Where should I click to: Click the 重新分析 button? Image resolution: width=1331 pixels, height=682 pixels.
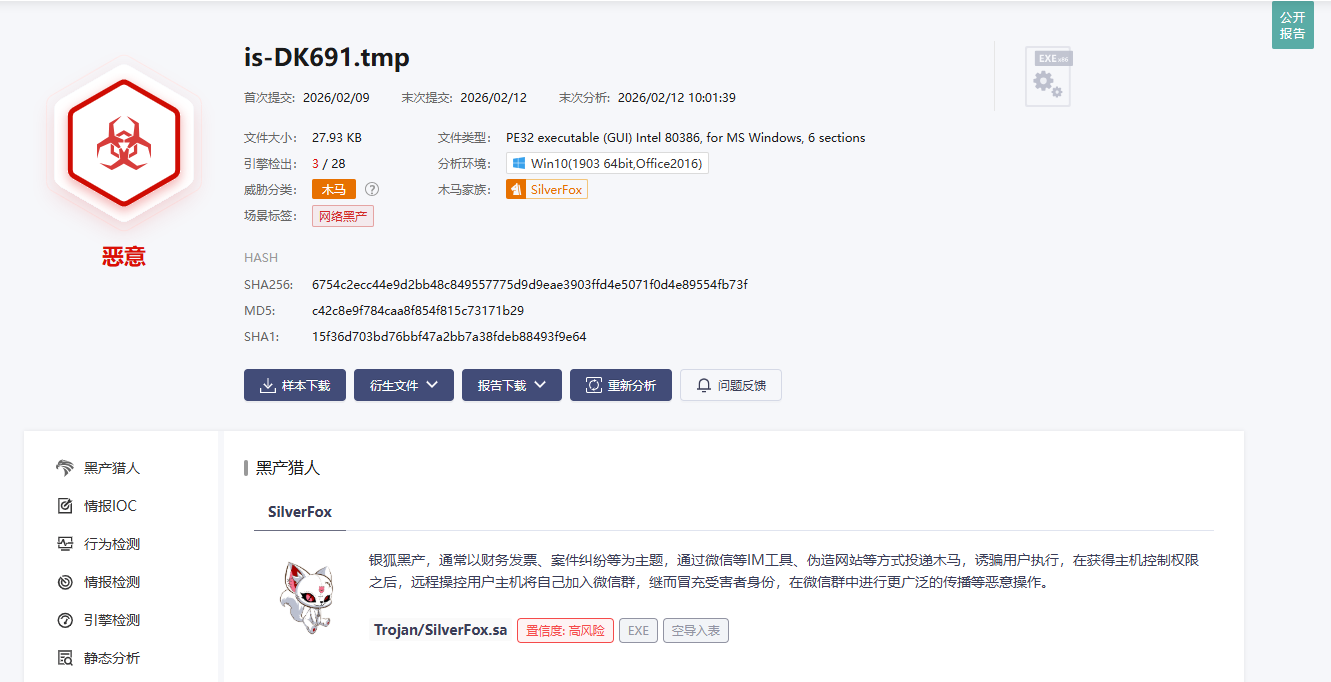coord(620,385)
